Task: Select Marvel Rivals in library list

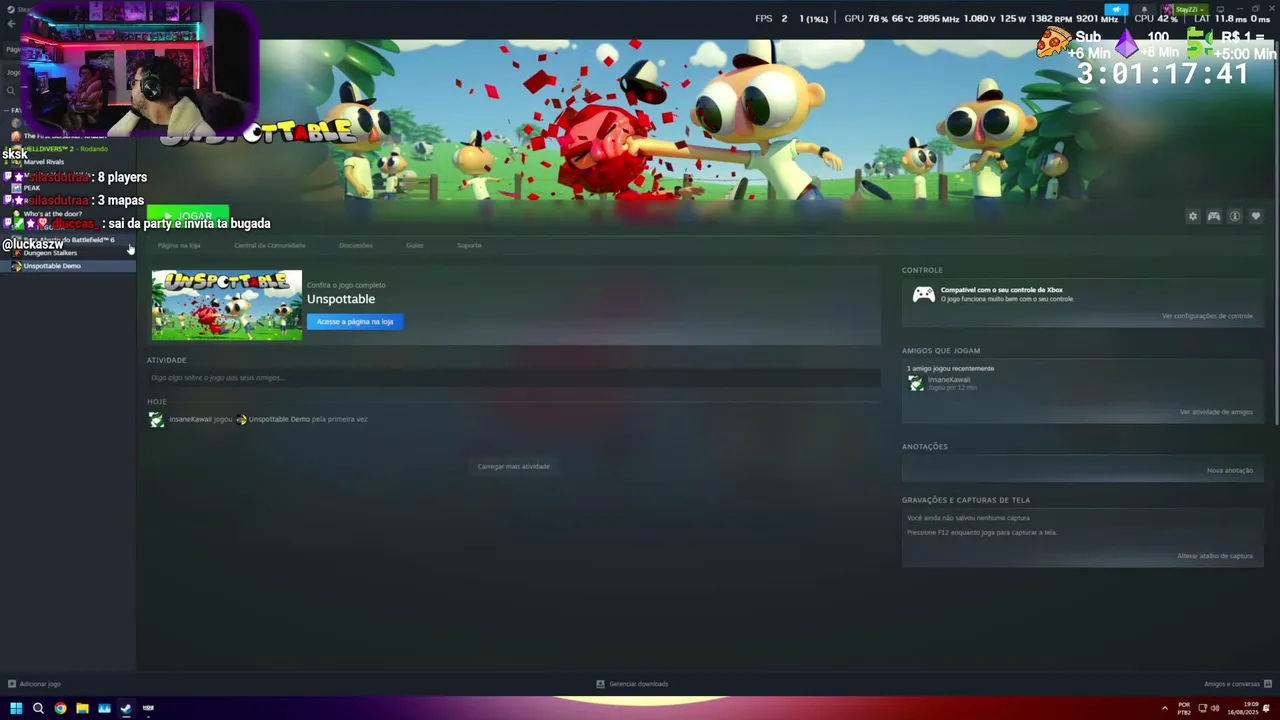Action: [x=68, y=162]
